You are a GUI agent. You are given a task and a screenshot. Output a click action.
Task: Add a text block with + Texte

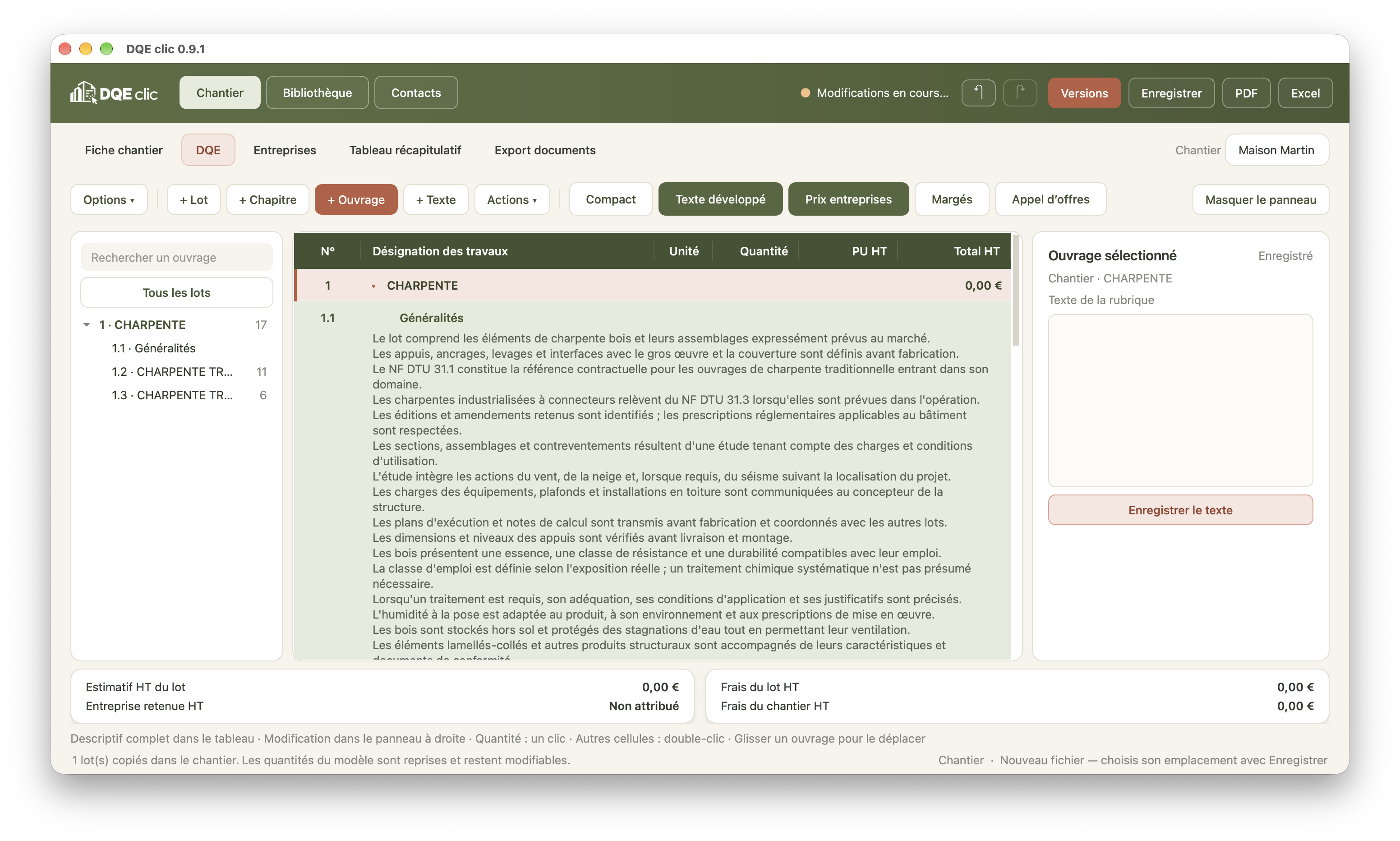pos(436,199)
